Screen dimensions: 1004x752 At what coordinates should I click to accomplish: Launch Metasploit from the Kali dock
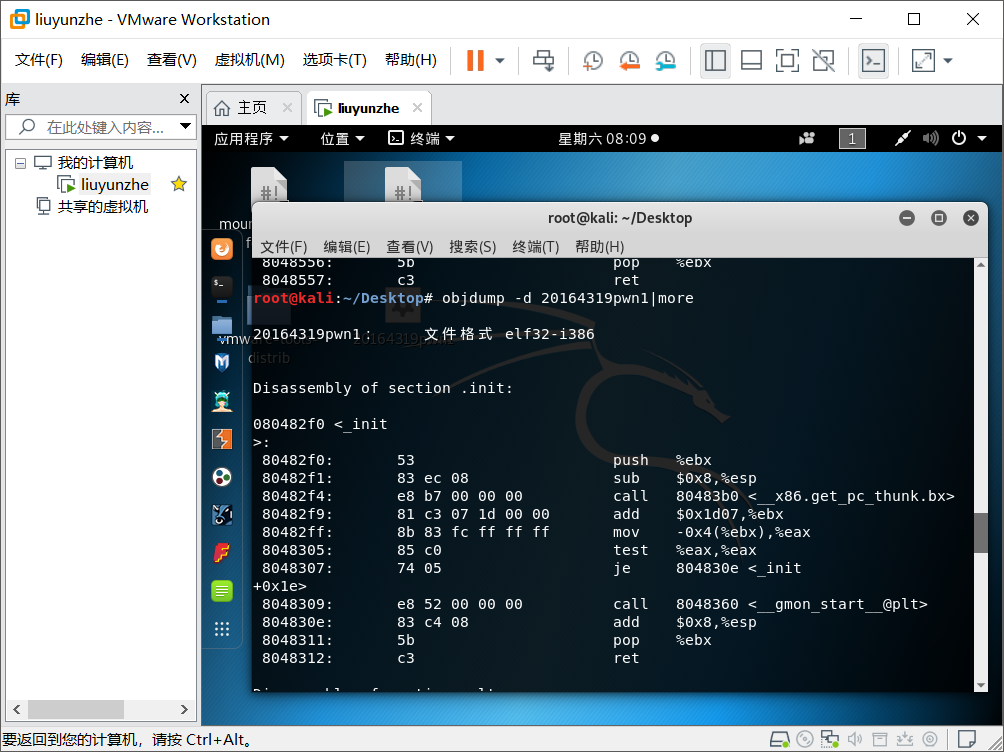pyautogui.click(x=222, y=363)
